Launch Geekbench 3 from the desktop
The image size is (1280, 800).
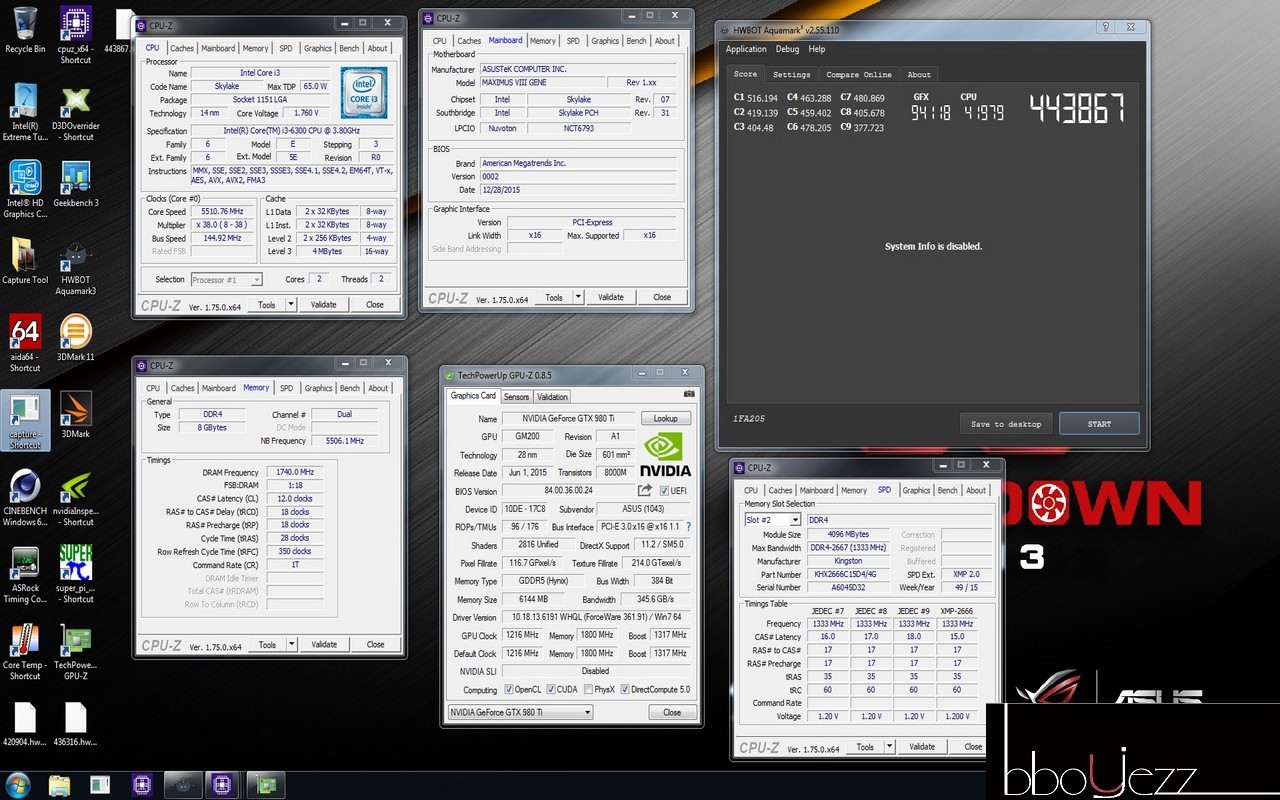tap(75, 184)
